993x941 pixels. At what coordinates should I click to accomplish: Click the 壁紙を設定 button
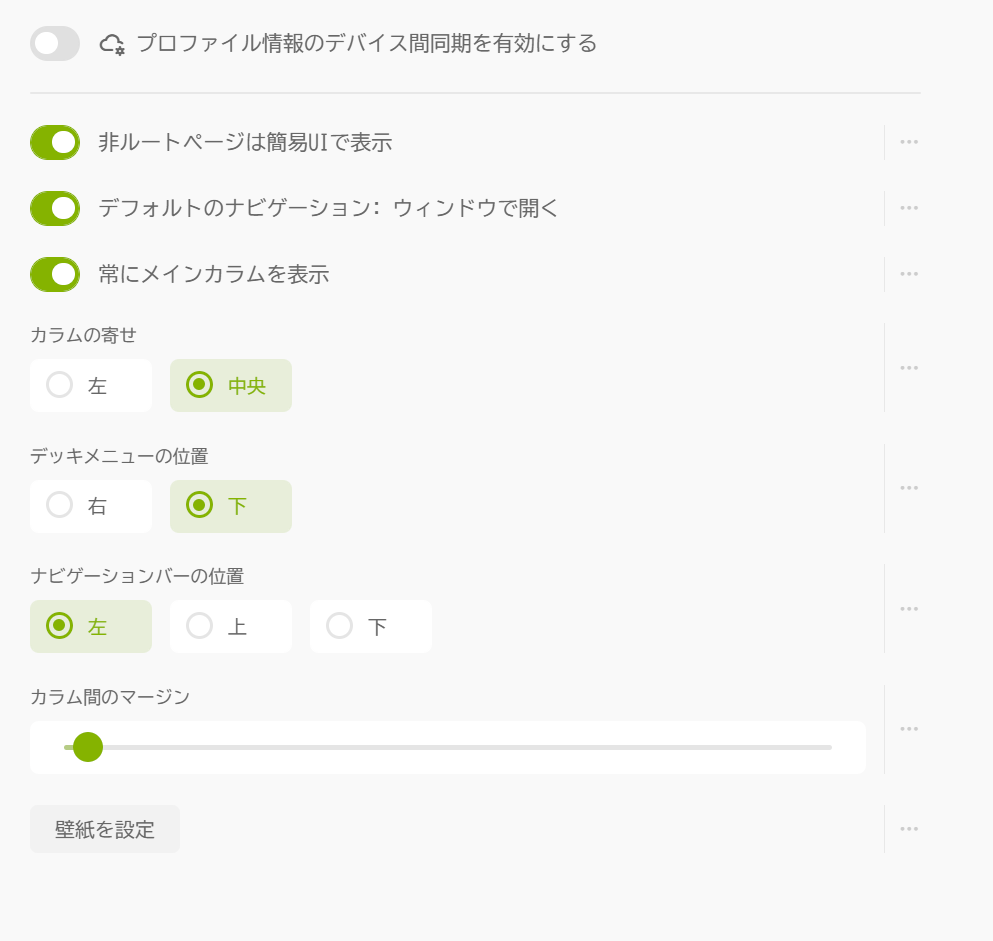104,828
